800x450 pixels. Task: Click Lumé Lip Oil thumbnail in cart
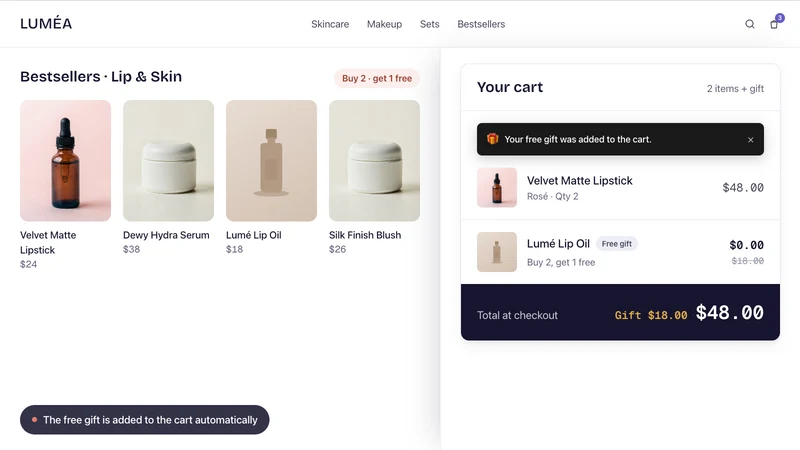pyautogui.click(x=497, y=252)
